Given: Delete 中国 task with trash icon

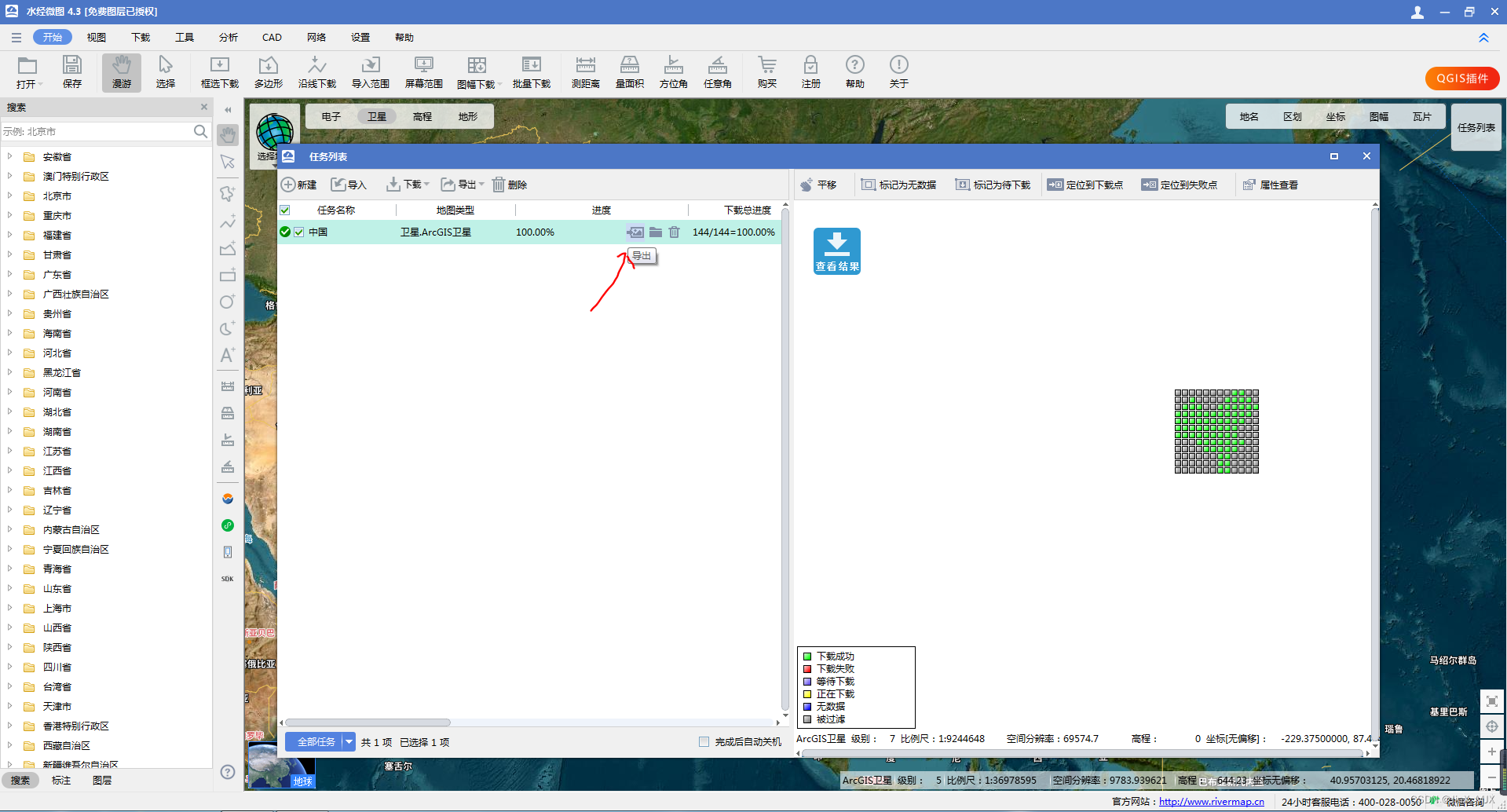Looking at the screenshot, I should pyautogui.click(x=674, y=232).
